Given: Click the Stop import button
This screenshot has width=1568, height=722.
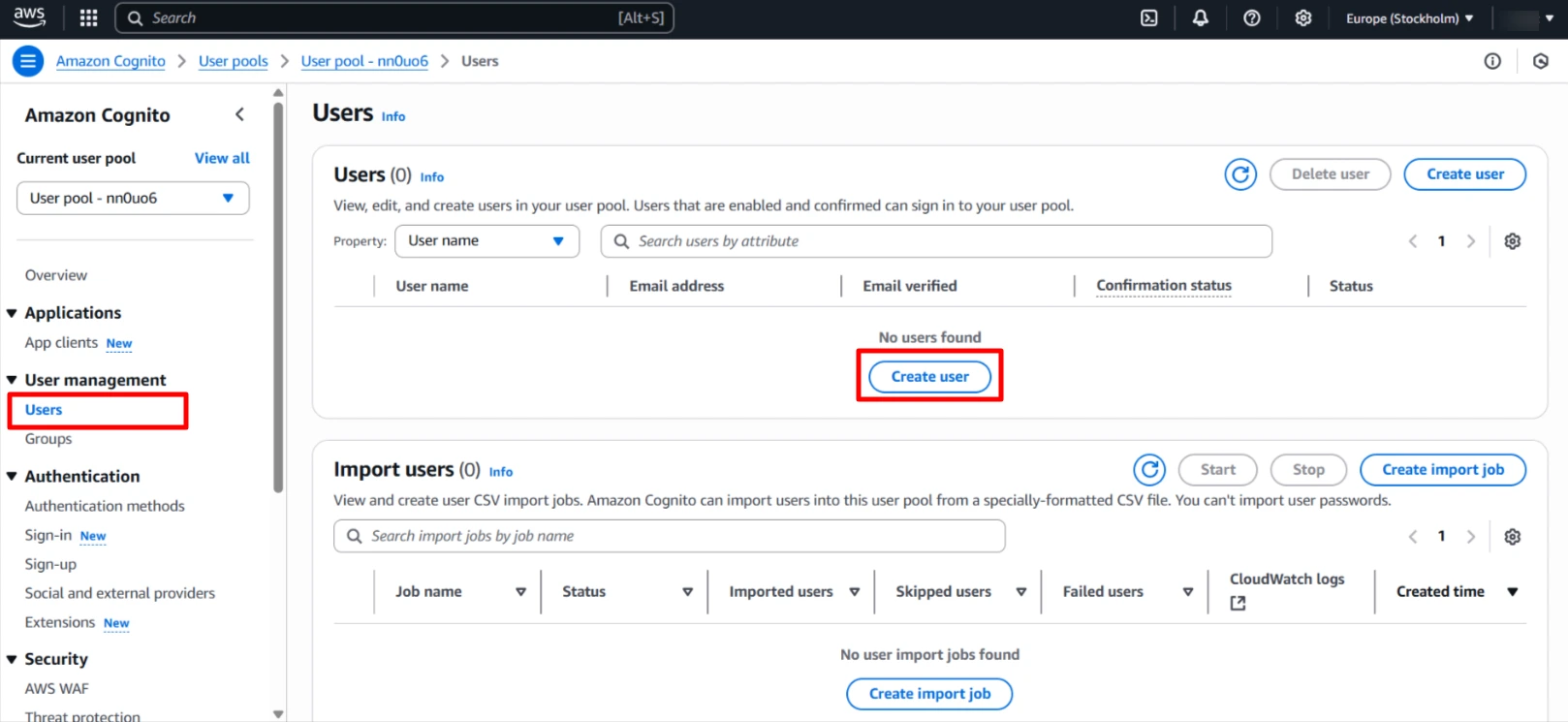Looking at the screenshot, I should [1308, 470].
